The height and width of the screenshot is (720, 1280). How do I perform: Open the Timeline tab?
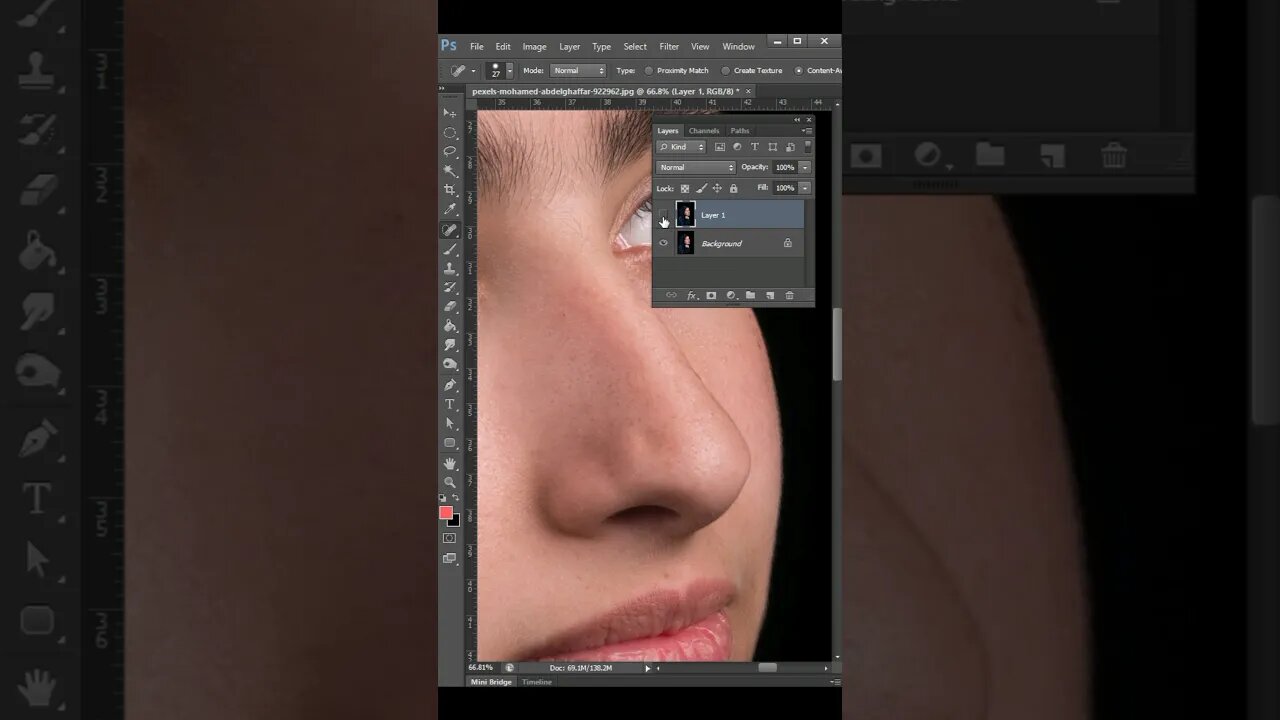(536, 682)
